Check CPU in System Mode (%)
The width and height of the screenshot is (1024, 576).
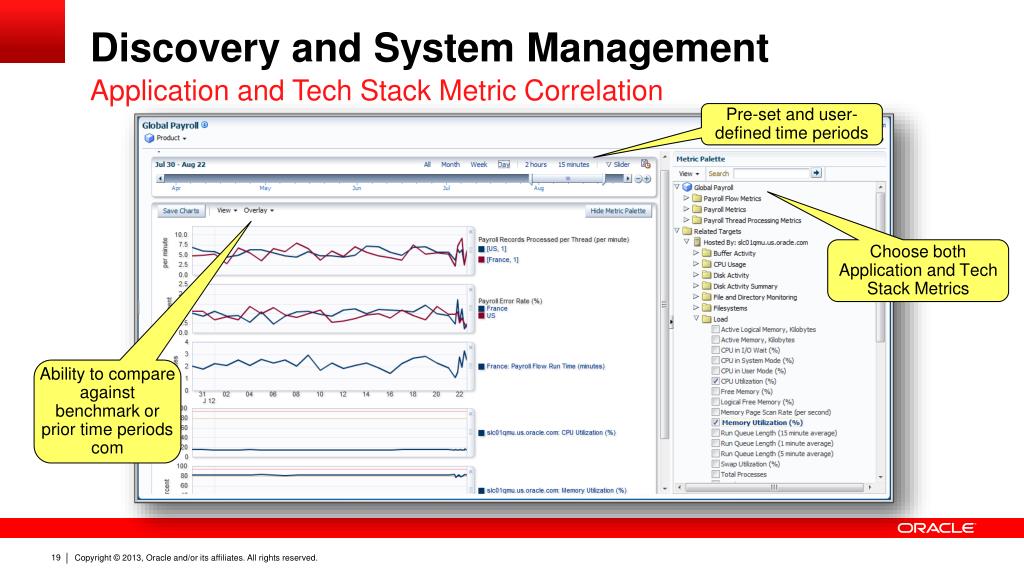tap(716, 360)
